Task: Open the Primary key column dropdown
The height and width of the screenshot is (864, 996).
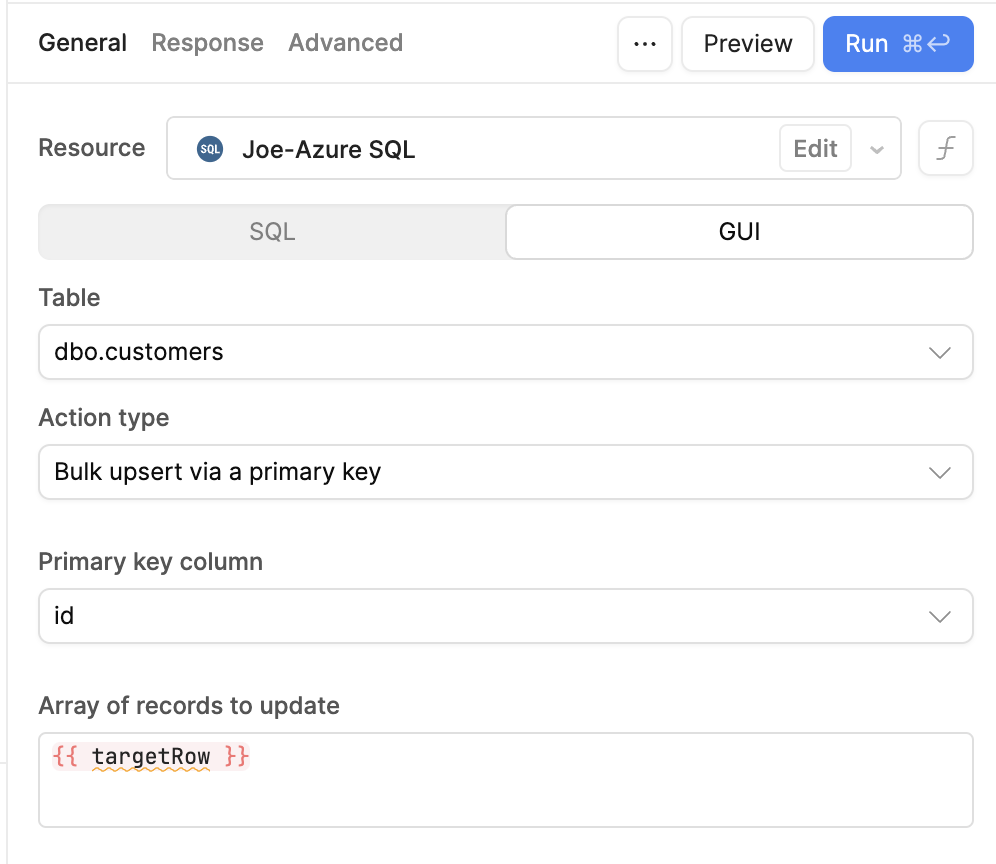Action: pyautogui.click(x=506, y=616)
